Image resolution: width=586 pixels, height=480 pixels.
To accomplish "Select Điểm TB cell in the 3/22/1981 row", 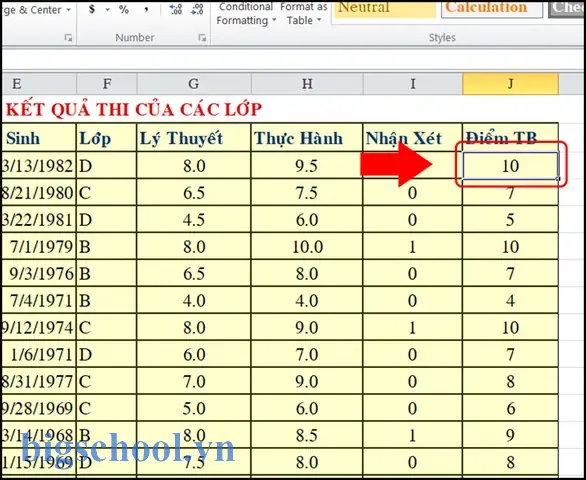I will pos(511,219).
